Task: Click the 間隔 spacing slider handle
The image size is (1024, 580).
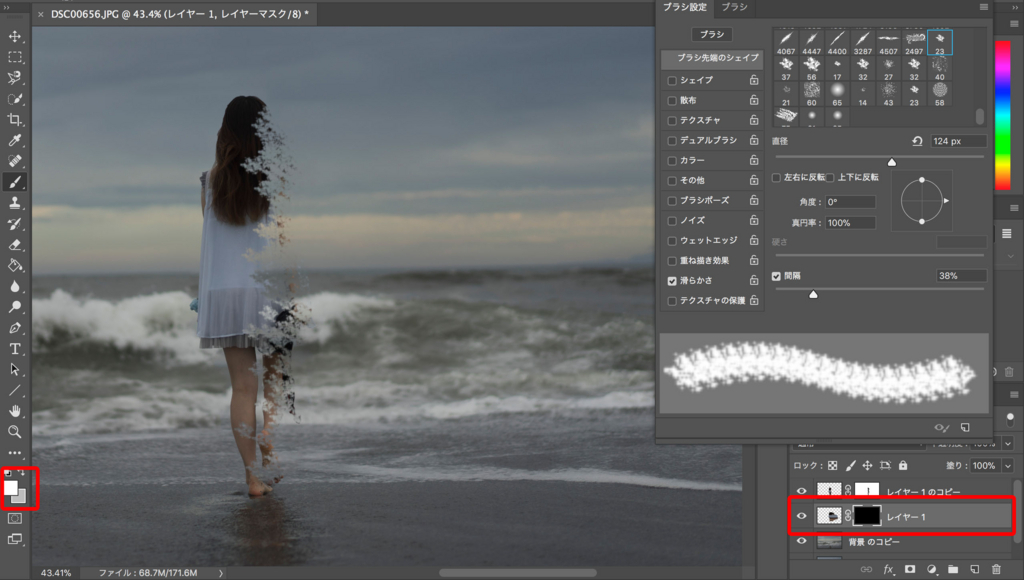Action: (x=813, y=295)
